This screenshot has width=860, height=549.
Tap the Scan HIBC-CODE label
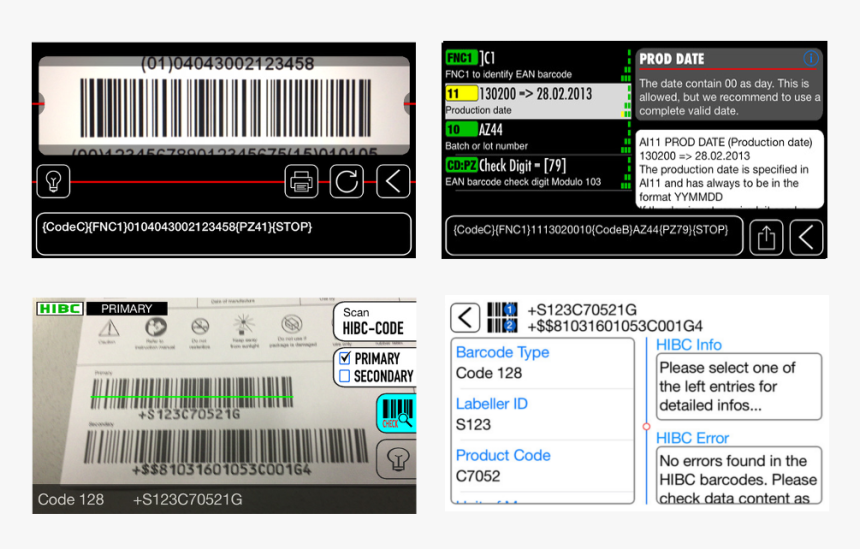(x=374, y=321)
